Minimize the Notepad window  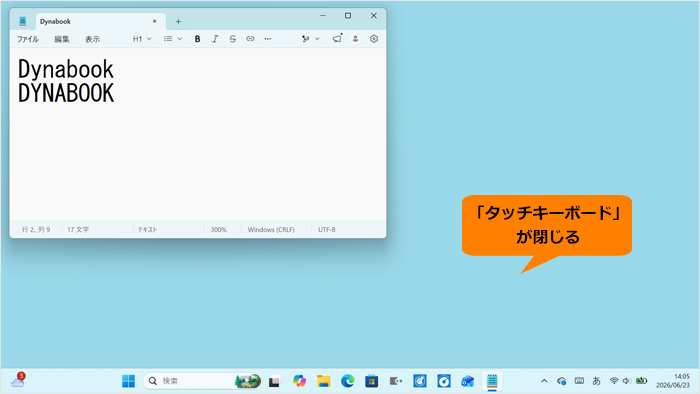[323, 16]
